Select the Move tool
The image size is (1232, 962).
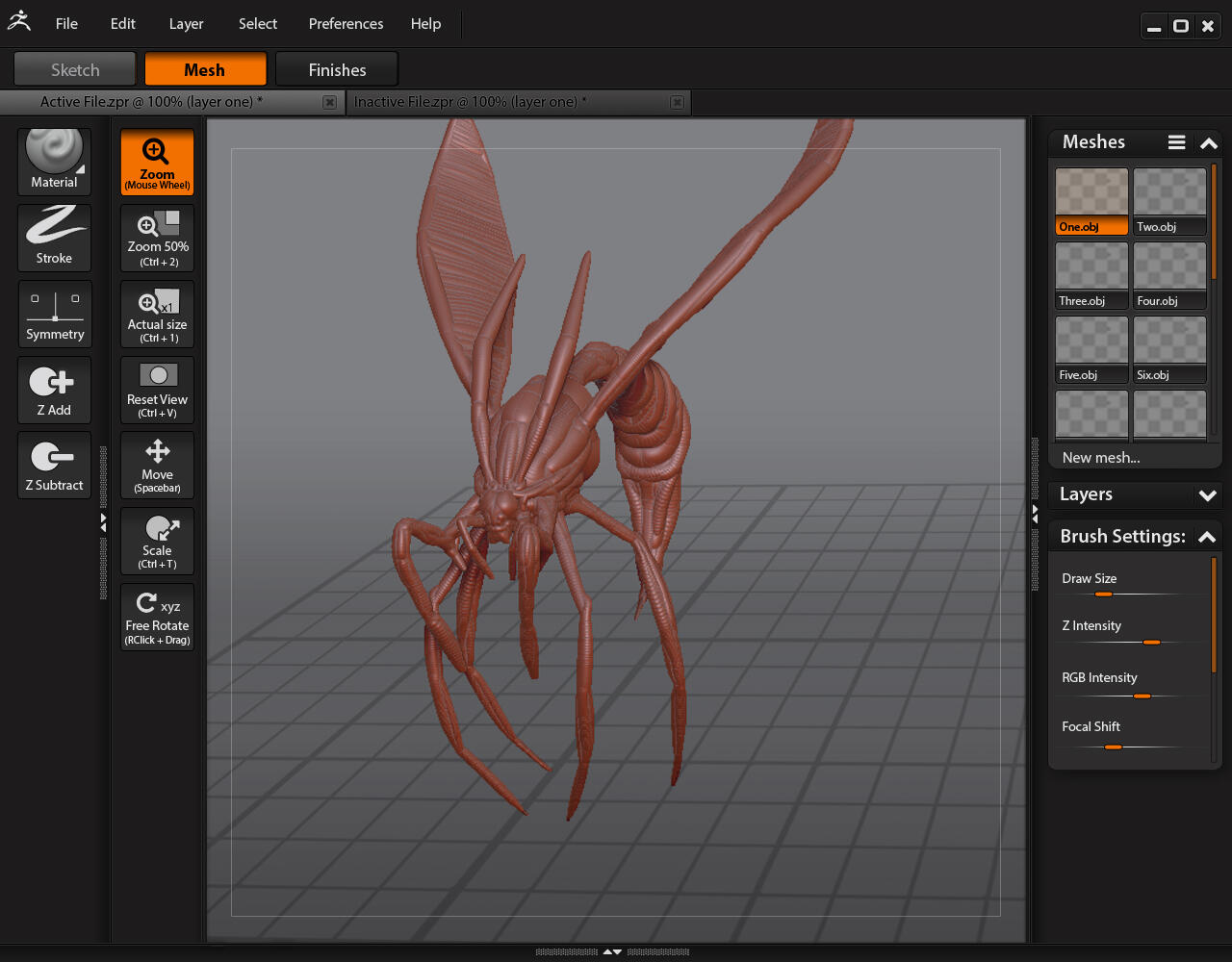click(x=157, y=465)
